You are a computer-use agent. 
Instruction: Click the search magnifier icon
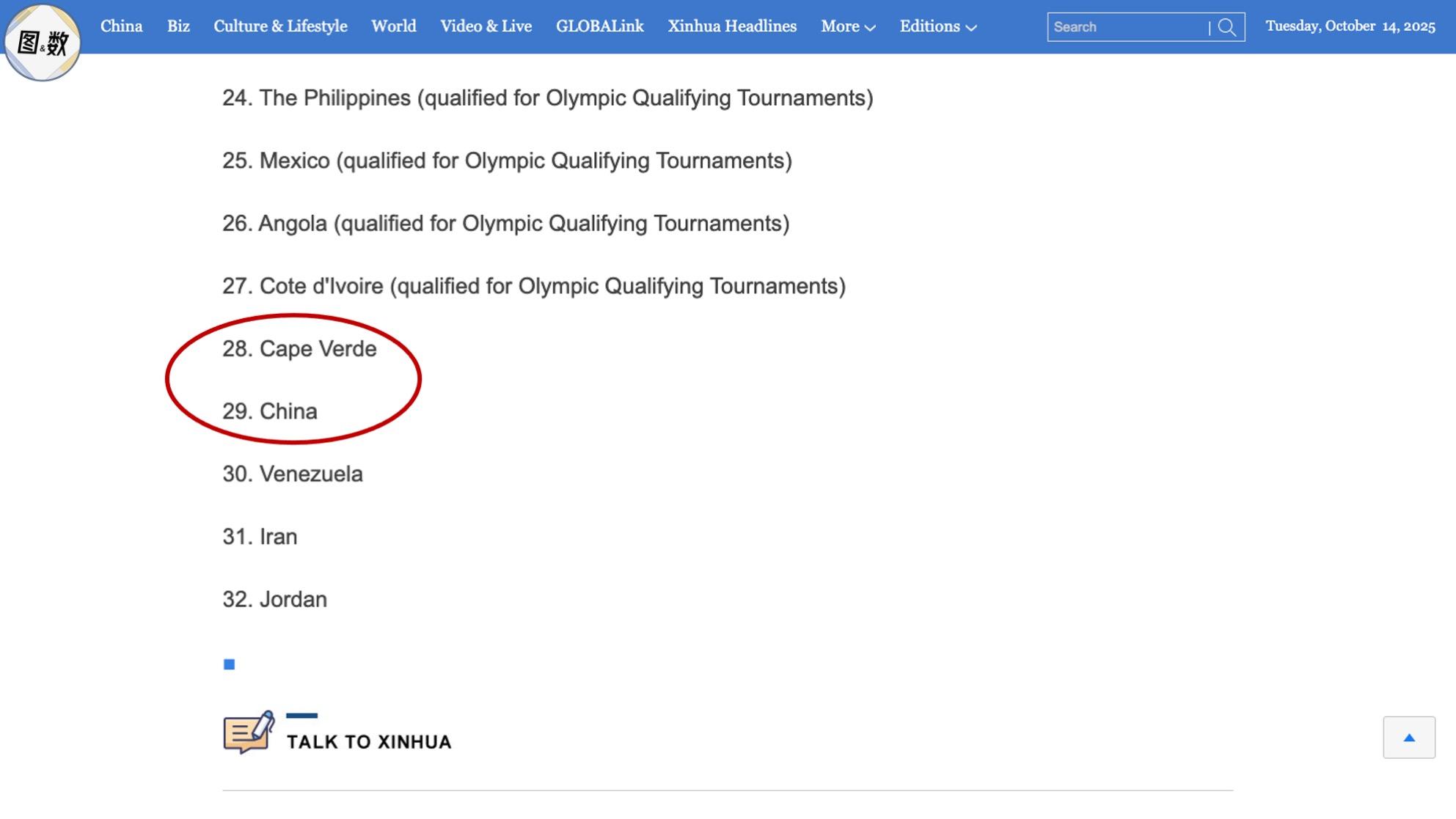[1227, 27]
